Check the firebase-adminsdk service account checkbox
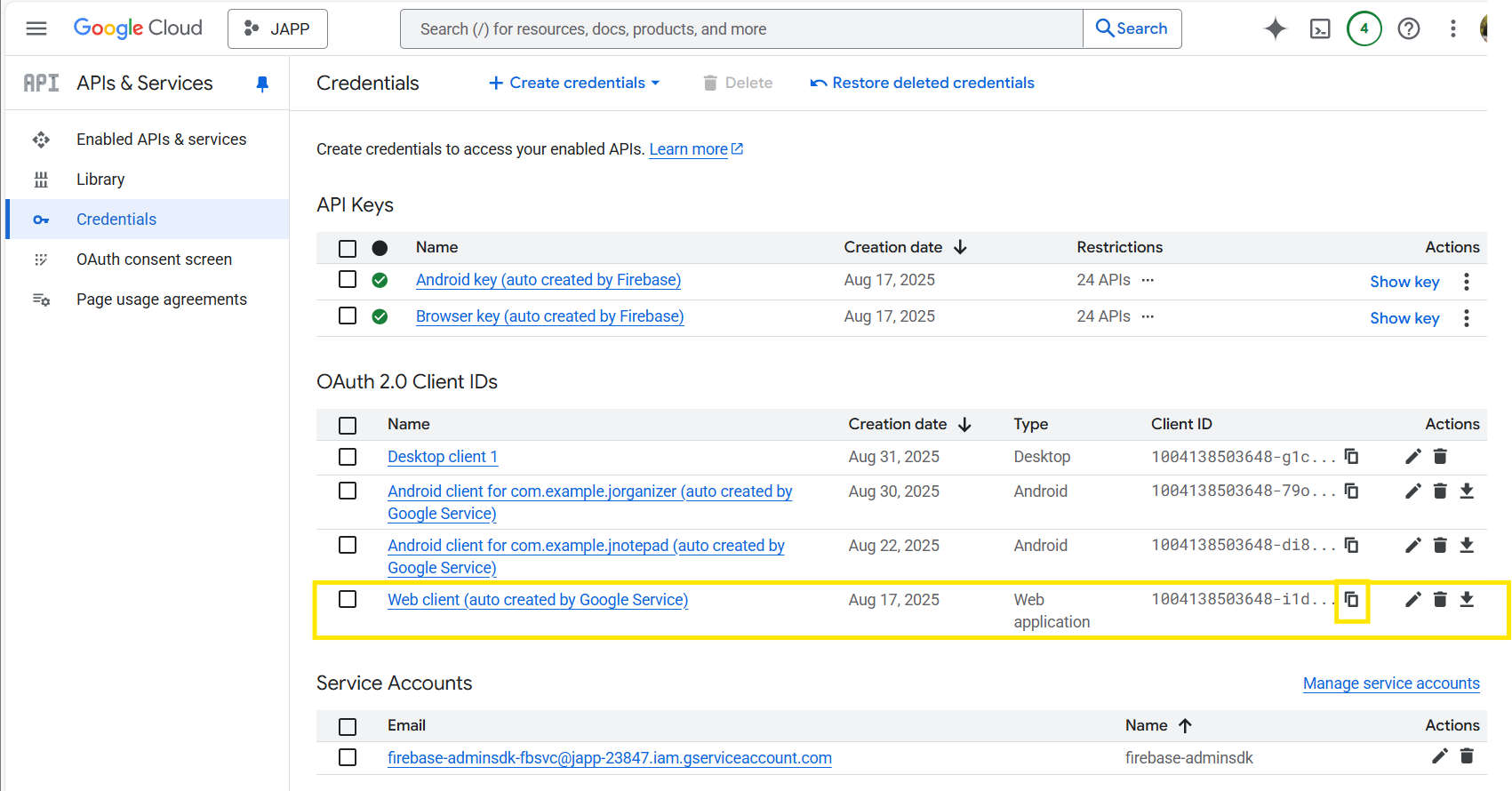The width and height of the screenshot is (1512, 791). 348,758
